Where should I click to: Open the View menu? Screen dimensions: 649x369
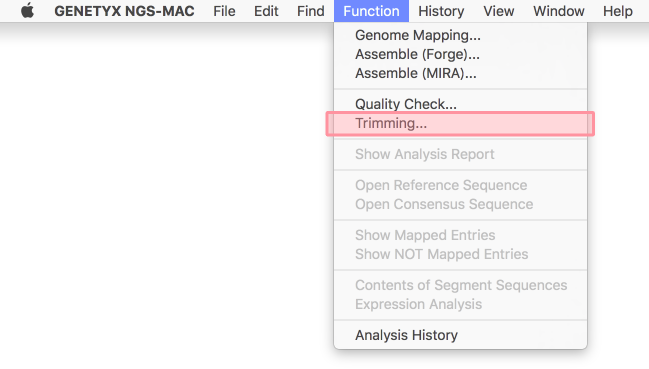[x=499, y=11]
